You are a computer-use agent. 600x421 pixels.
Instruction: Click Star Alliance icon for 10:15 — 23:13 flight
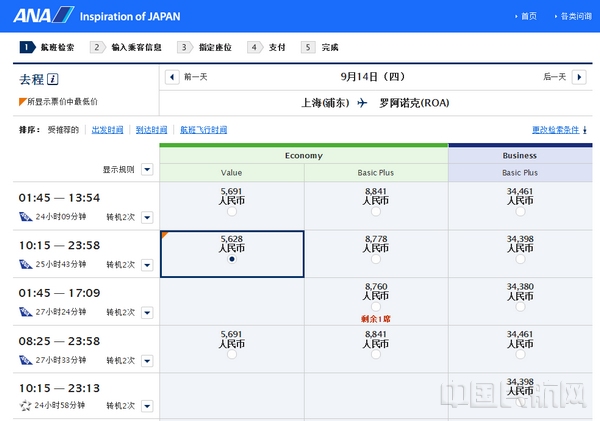pos(25,405)
